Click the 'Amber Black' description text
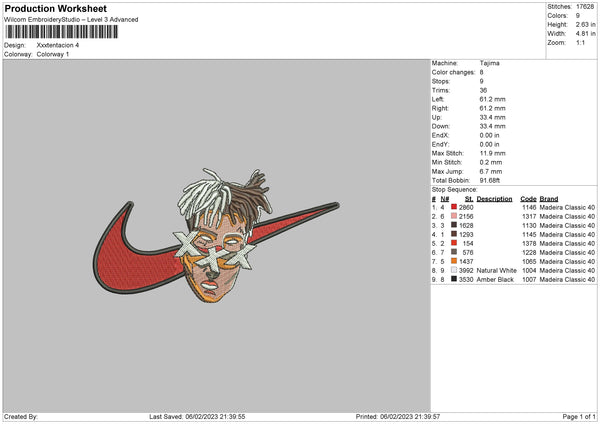 pos(495,280)
